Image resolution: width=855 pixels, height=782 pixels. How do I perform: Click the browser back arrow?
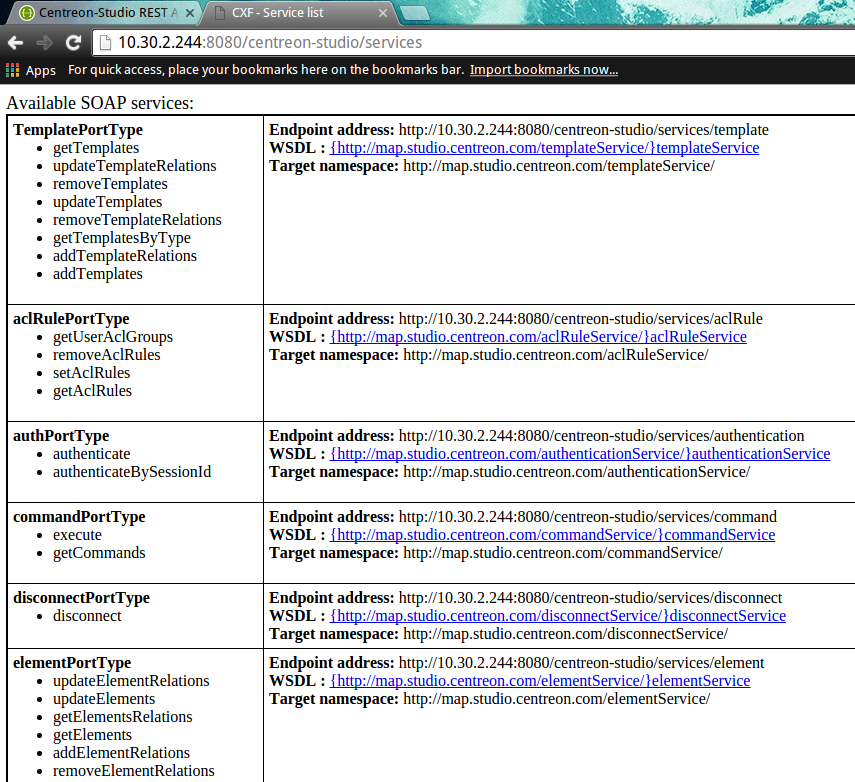pos(15,43)
